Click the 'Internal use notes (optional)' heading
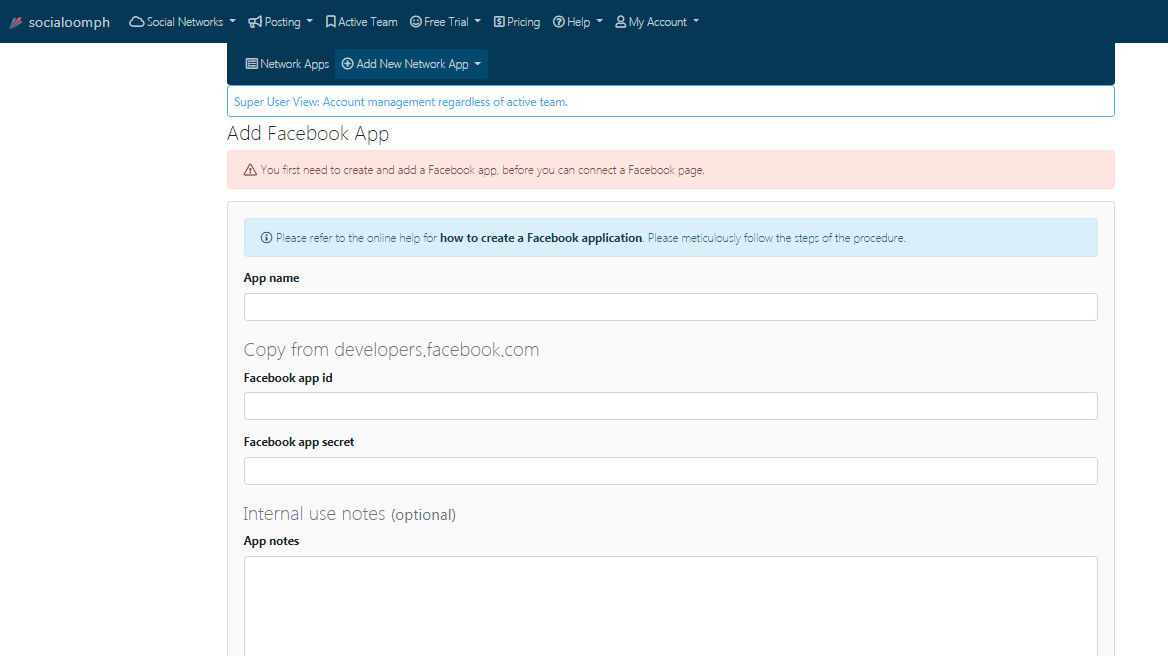Viewport: 1168px width, 656px height. 349,514
